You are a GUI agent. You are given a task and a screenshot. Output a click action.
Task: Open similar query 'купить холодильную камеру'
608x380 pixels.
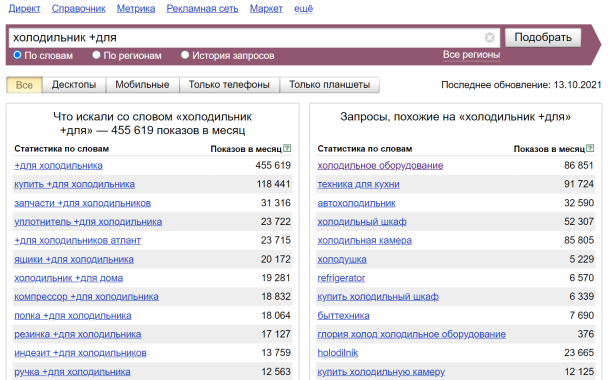pyautogui.click(x=381, y=372)
